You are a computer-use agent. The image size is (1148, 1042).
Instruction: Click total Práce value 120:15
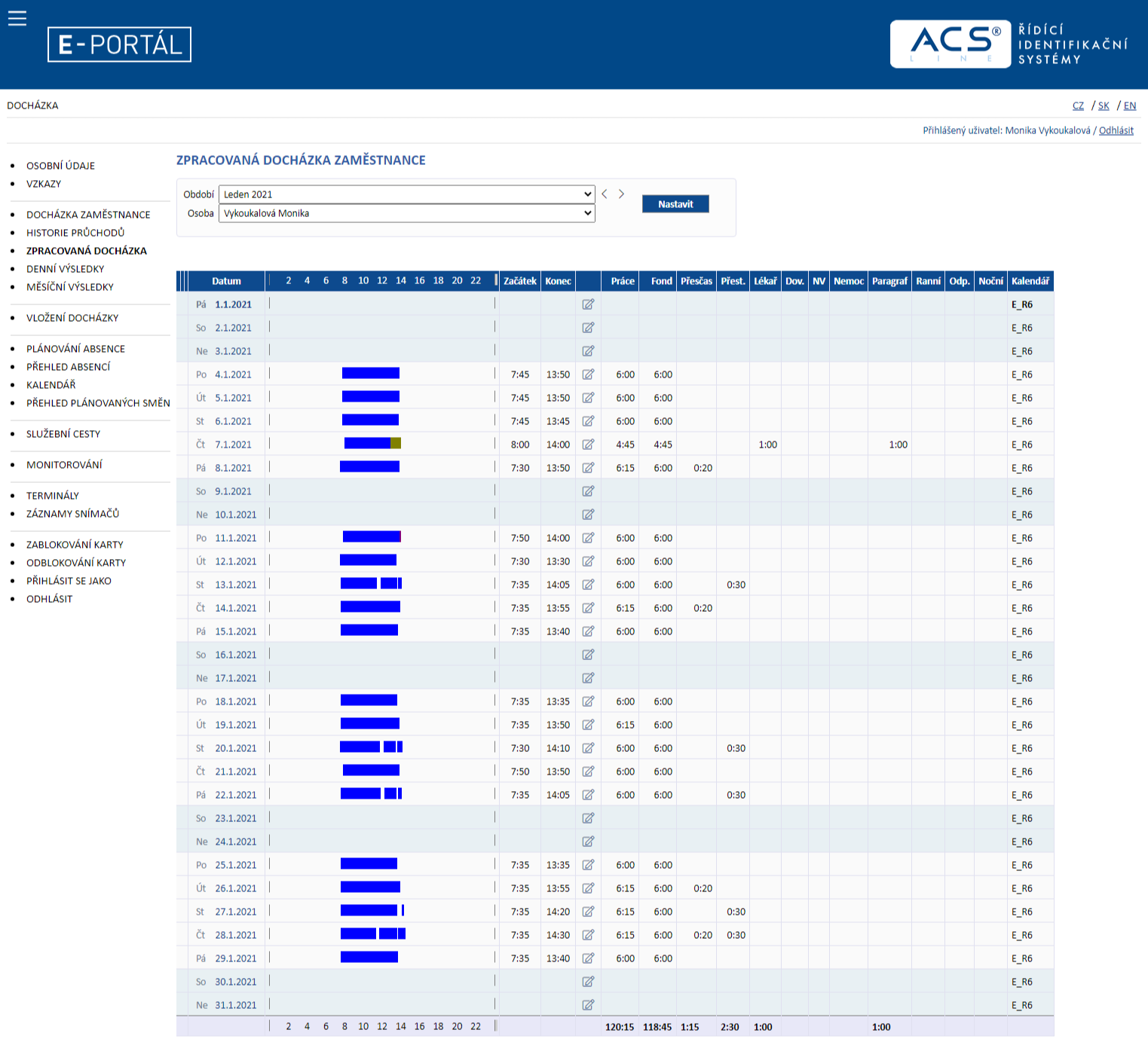coord(620,1027)
